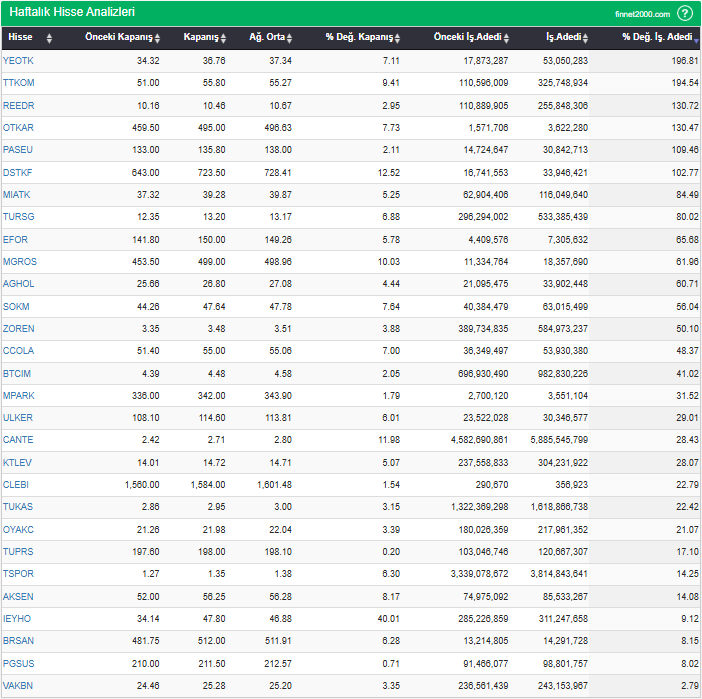This screenshot has height=699, width=702.
Task: Sort table using Önceki Kapanış arrows
Action: coord(158,38)
